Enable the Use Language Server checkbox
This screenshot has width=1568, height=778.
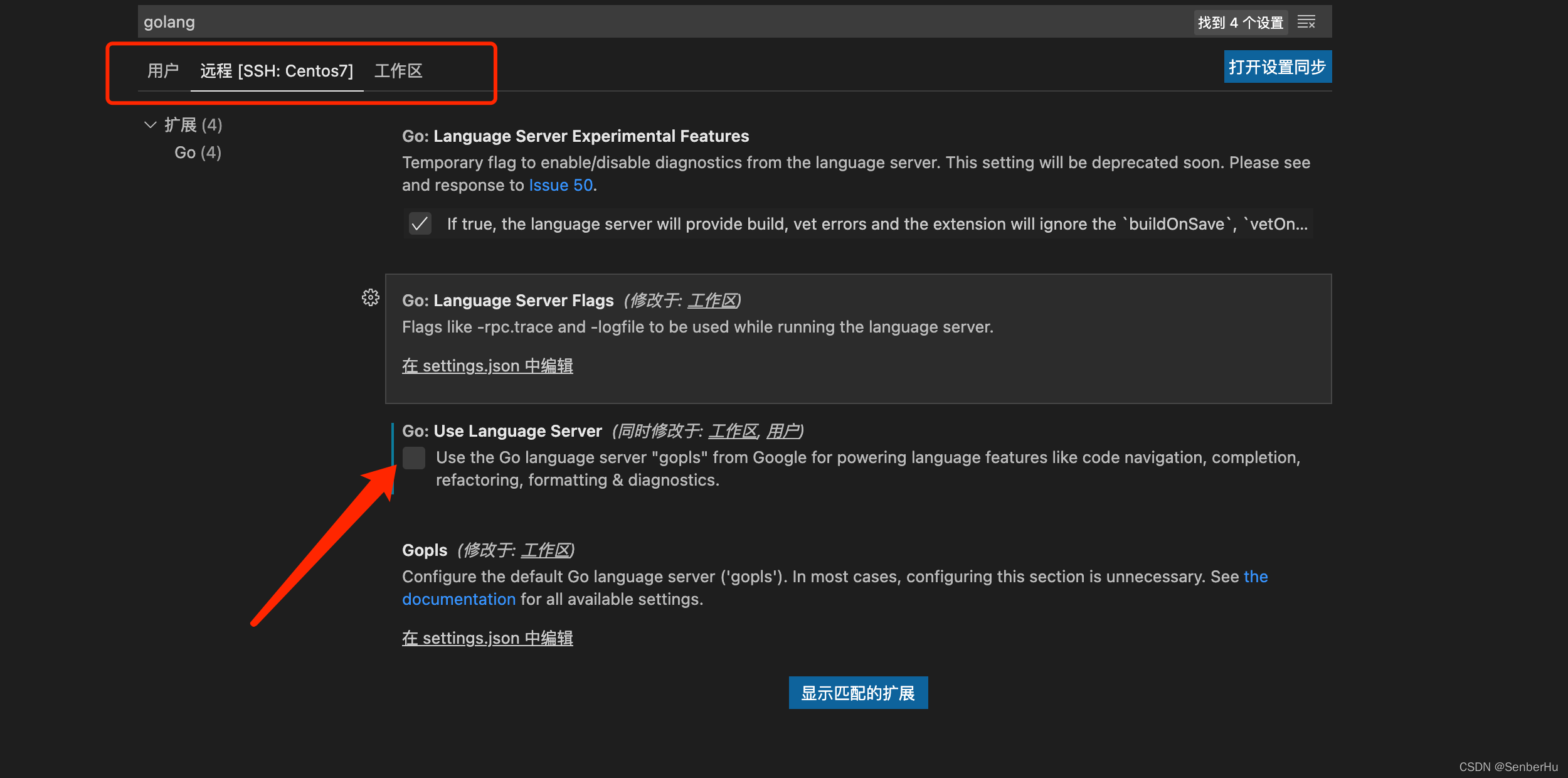pyautogui.click(x=415, y=458)
